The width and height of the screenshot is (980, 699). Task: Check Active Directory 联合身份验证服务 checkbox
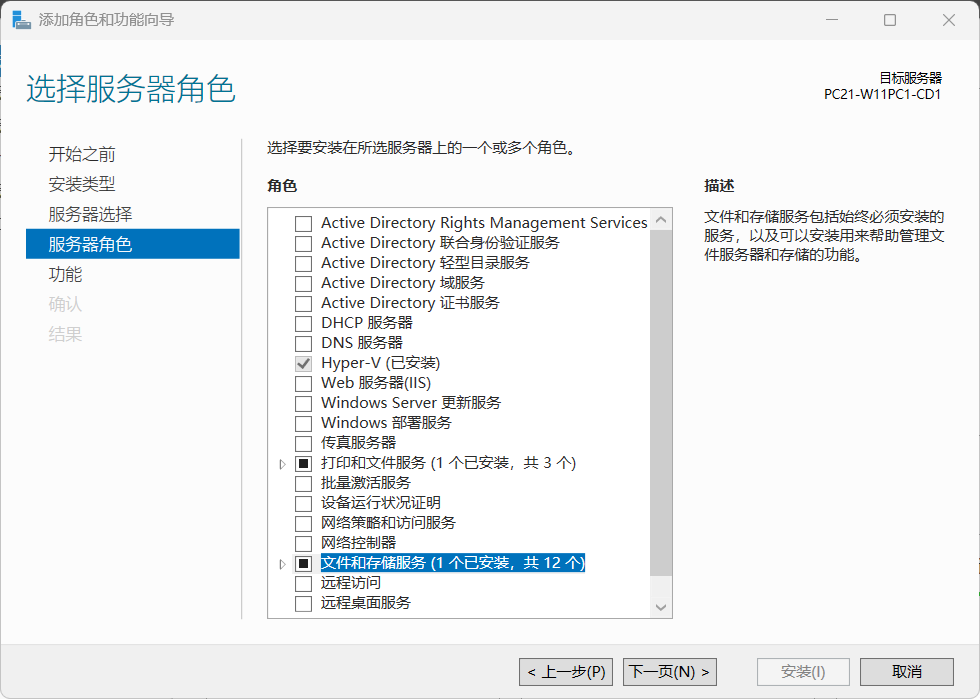coord(303,243)
